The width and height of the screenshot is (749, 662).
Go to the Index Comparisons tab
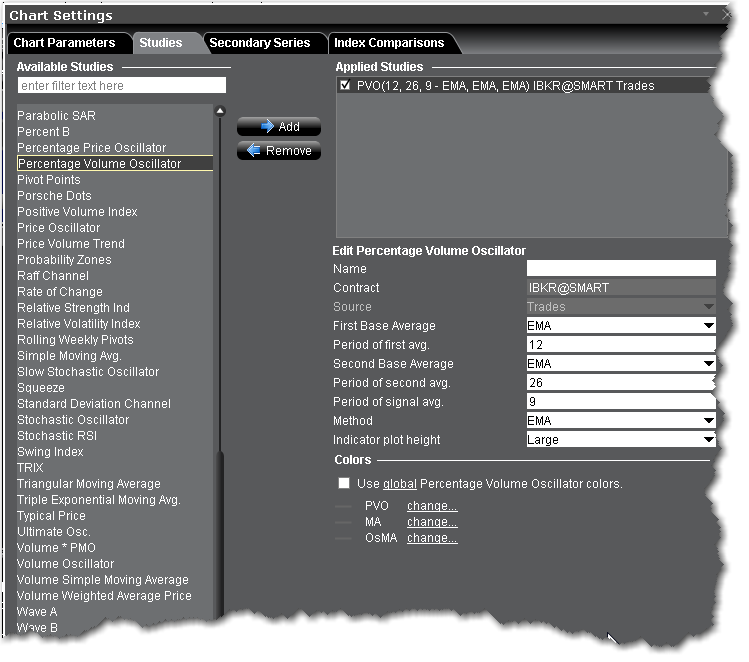[389, 43]
